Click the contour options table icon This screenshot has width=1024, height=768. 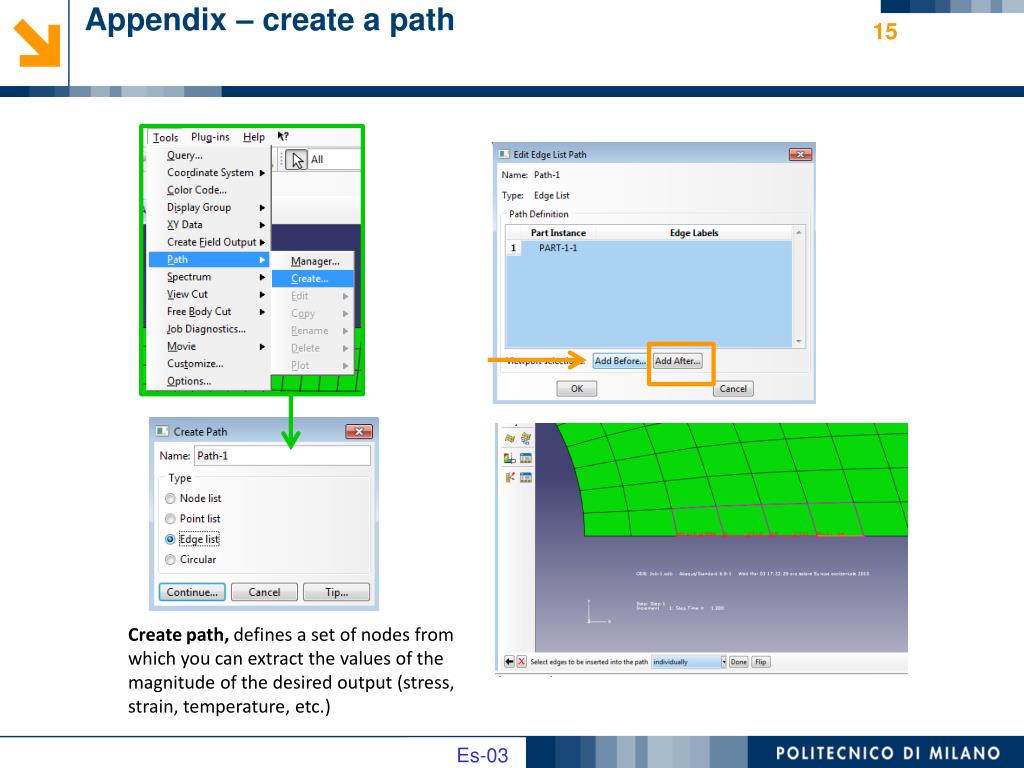click(x=526, y=458)
